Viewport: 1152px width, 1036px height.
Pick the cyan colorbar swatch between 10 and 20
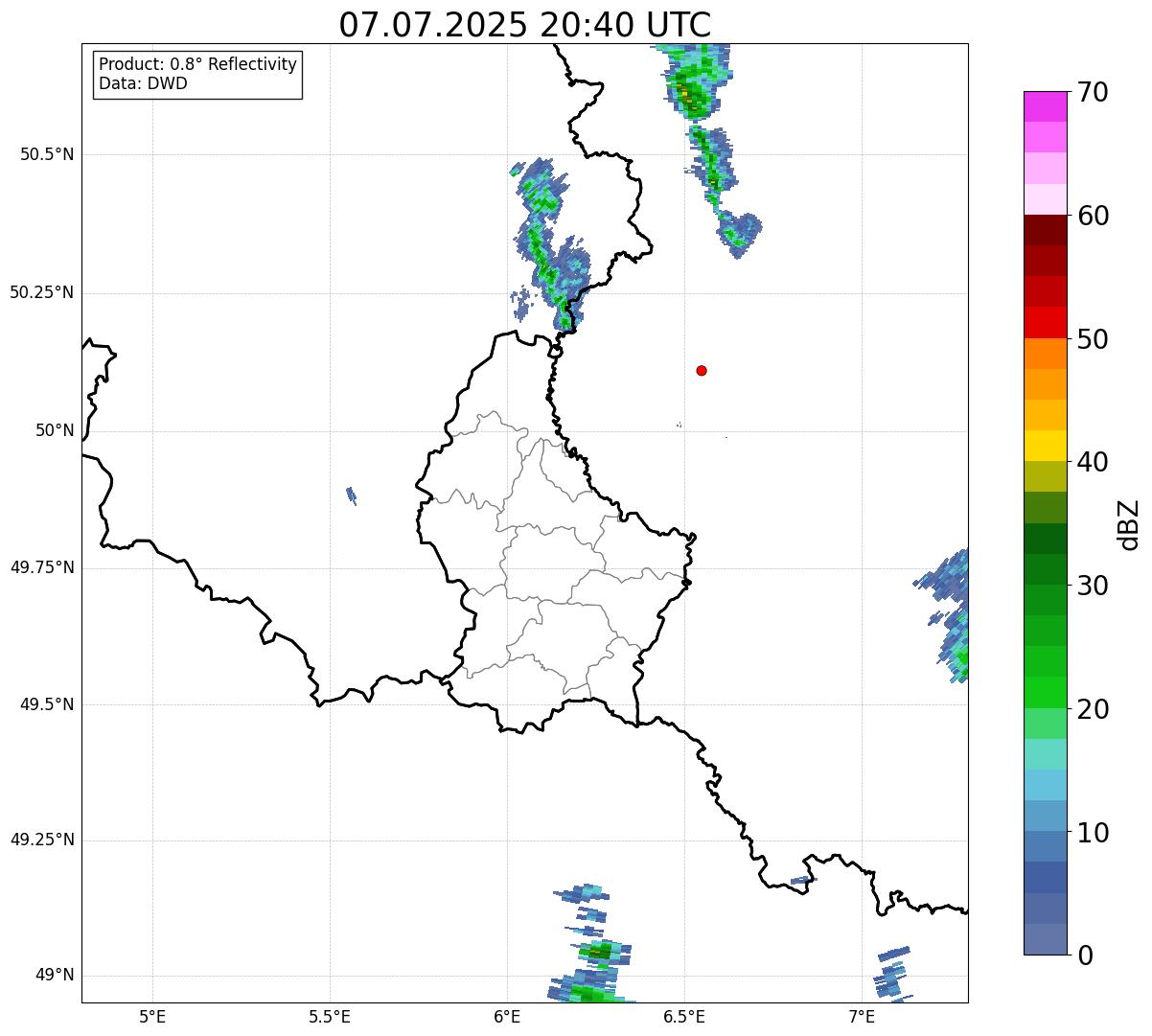pyautogui.click(x=1046, y=785)
